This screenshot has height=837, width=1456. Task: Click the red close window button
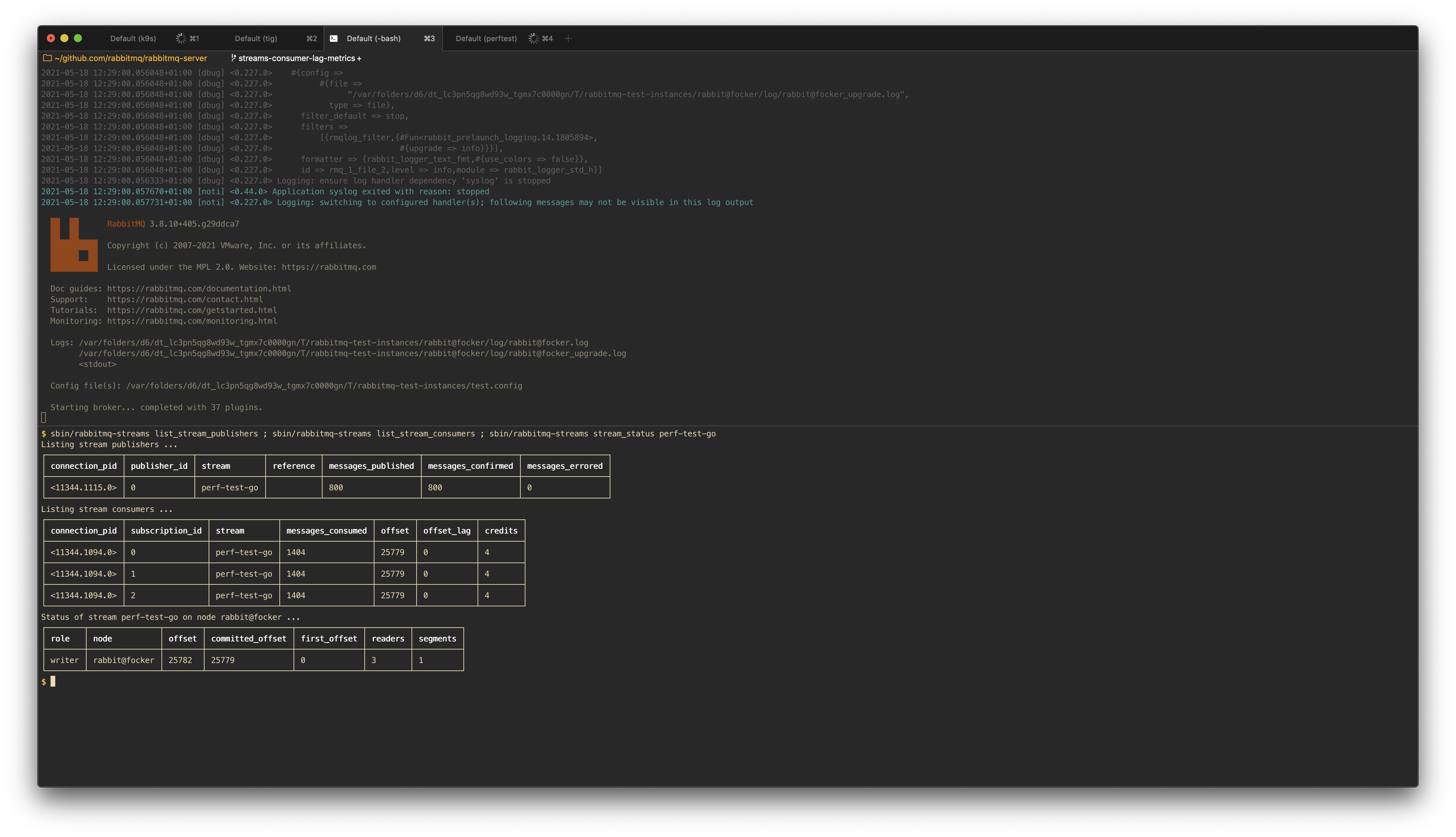(51, 38)
